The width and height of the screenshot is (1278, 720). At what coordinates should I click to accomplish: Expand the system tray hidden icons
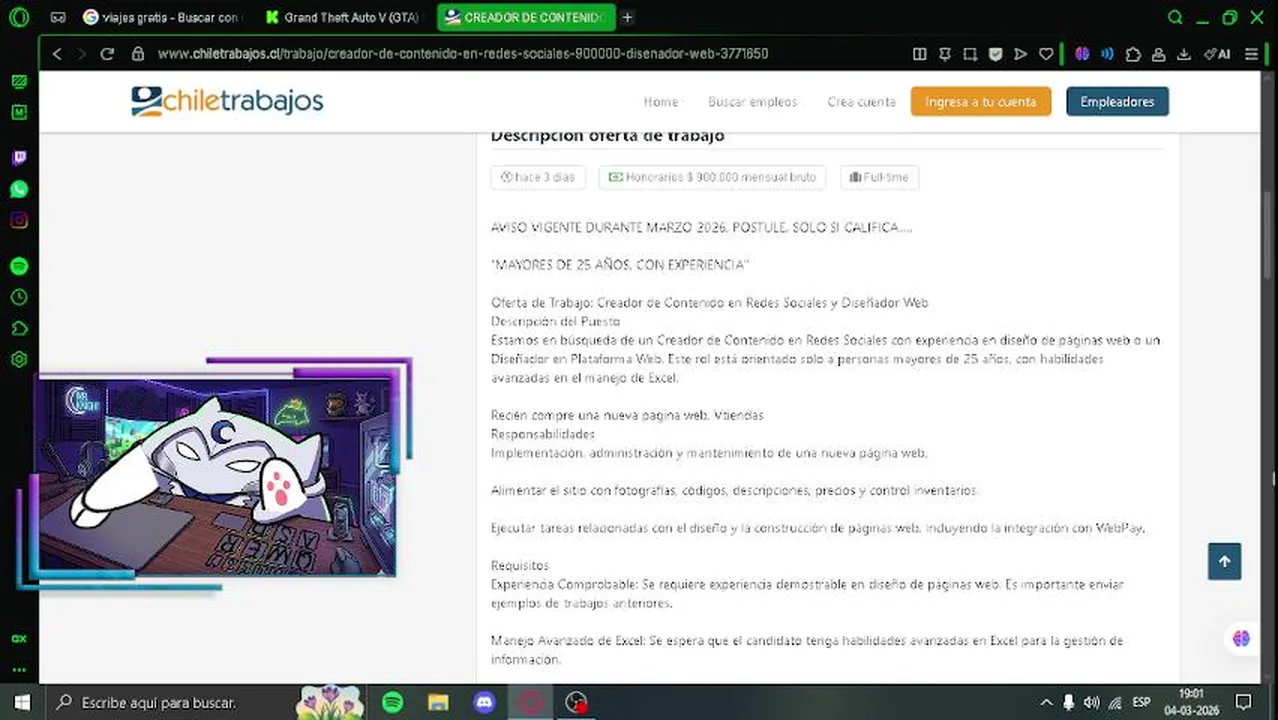coord(1046,702)
